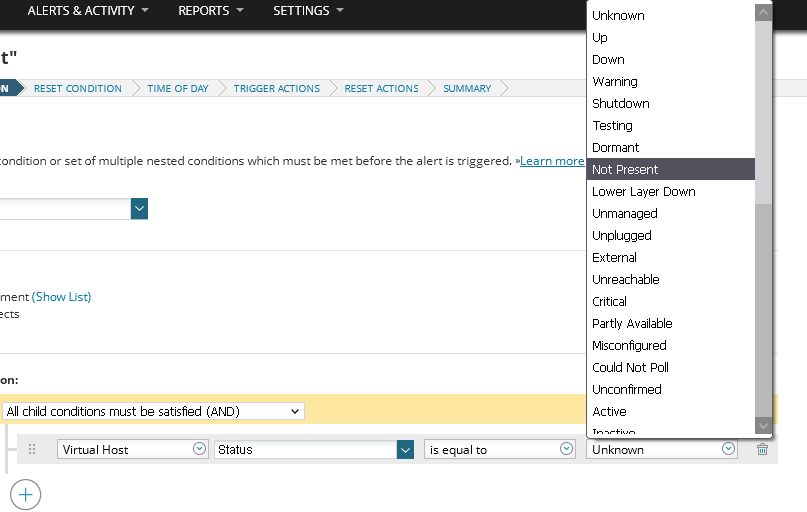Choose Could Not Poll option
Viewport: 807px width, 512px height.
point(671,367)
